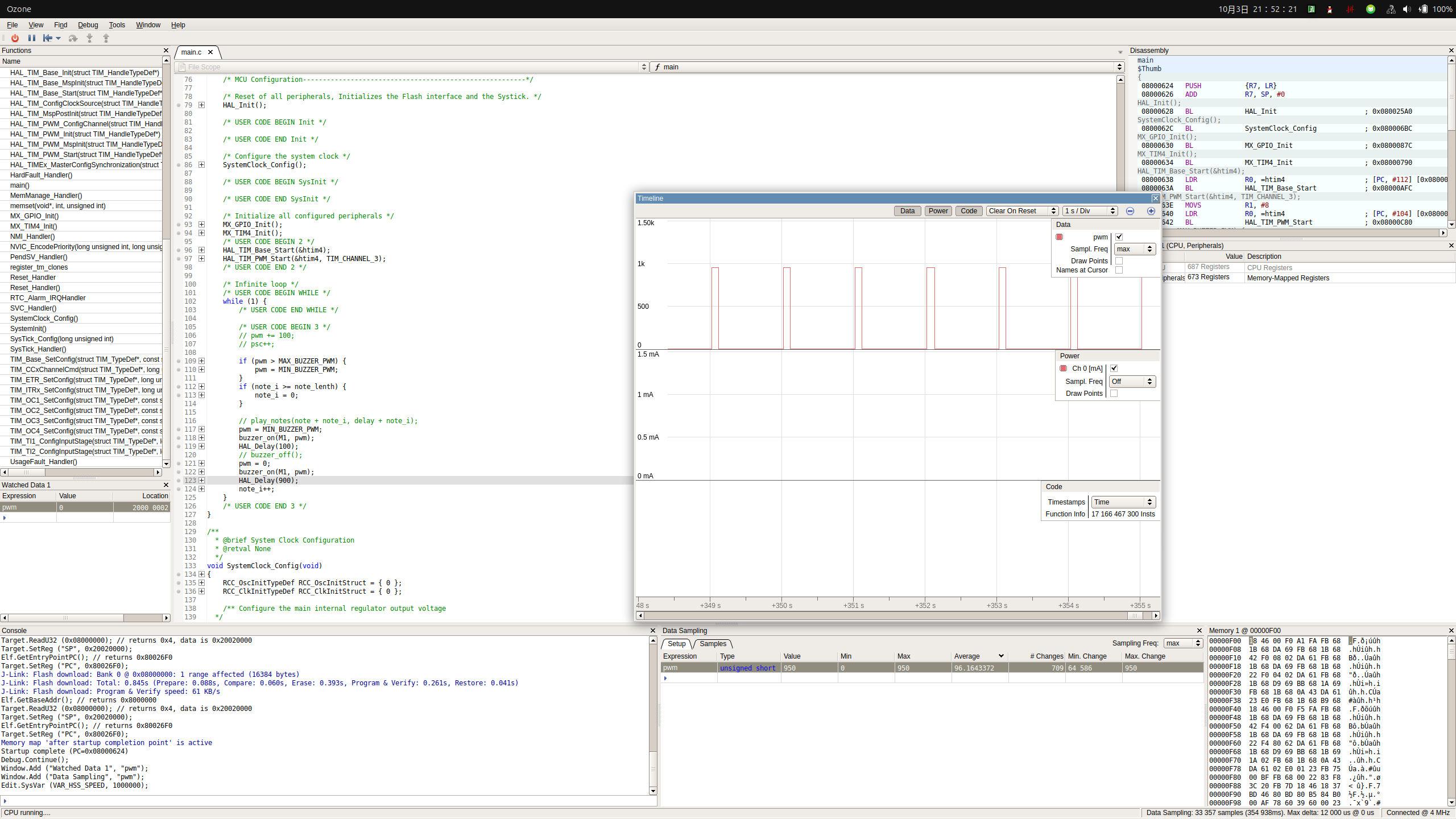Click the Code button in Timeline
Image resolution: width=1456 pixels, height=819 pixels.
[x=969, y=211]
